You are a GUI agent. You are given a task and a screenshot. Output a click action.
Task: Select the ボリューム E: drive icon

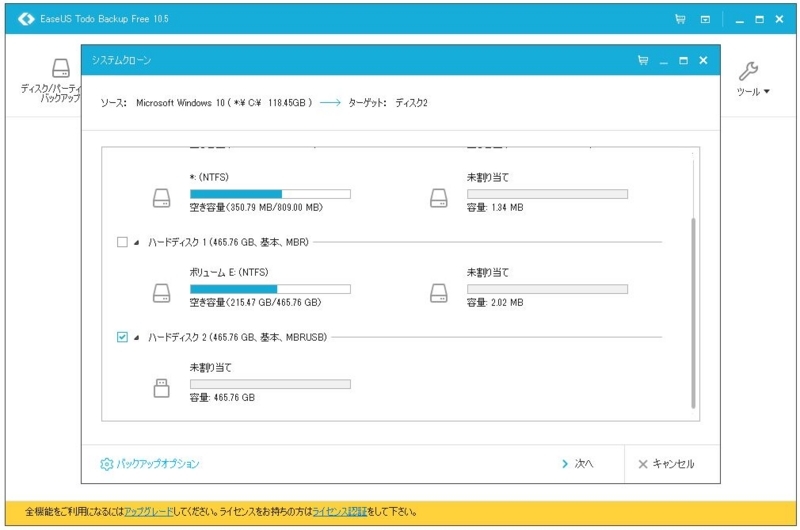[x=162, y=293]
